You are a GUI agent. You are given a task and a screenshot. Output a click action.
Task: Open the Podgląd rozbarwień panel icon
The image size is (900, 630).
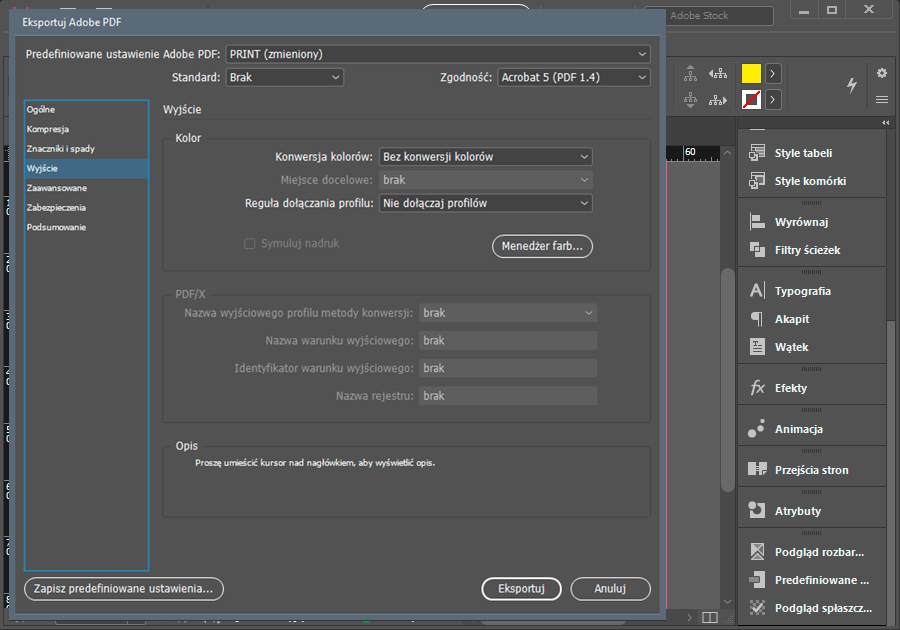(x=757, y=551)
